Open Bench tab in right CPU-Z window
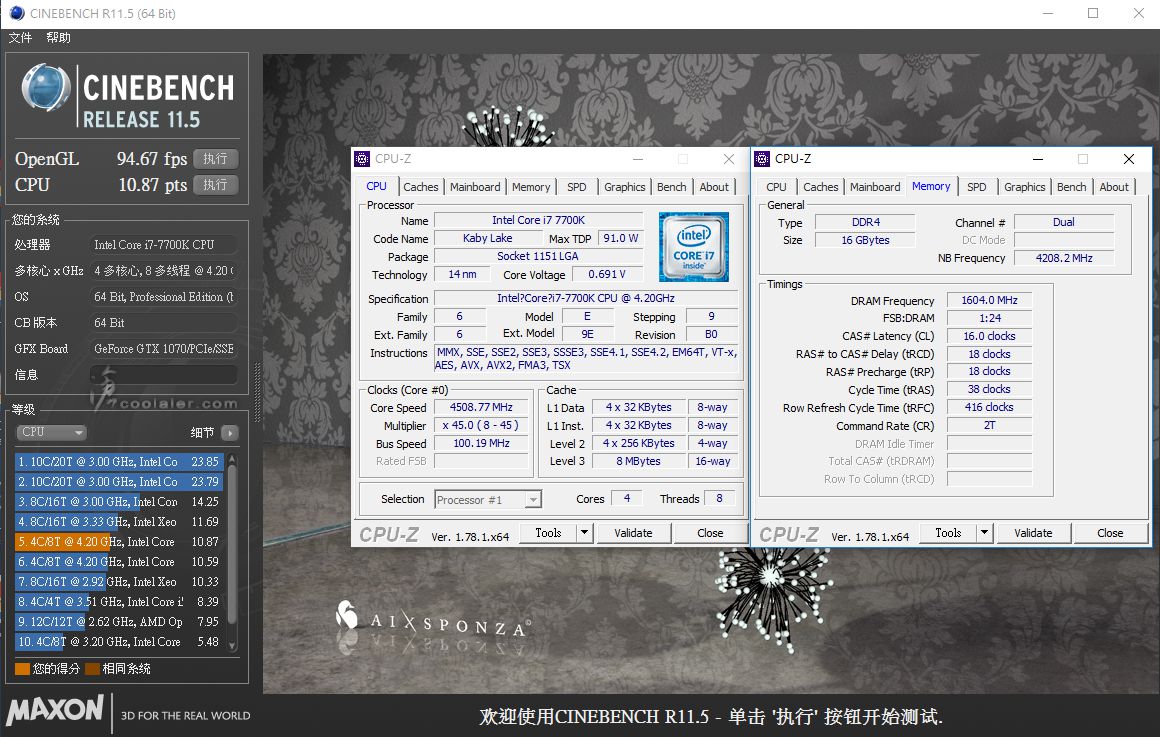 coord(1072,187)
